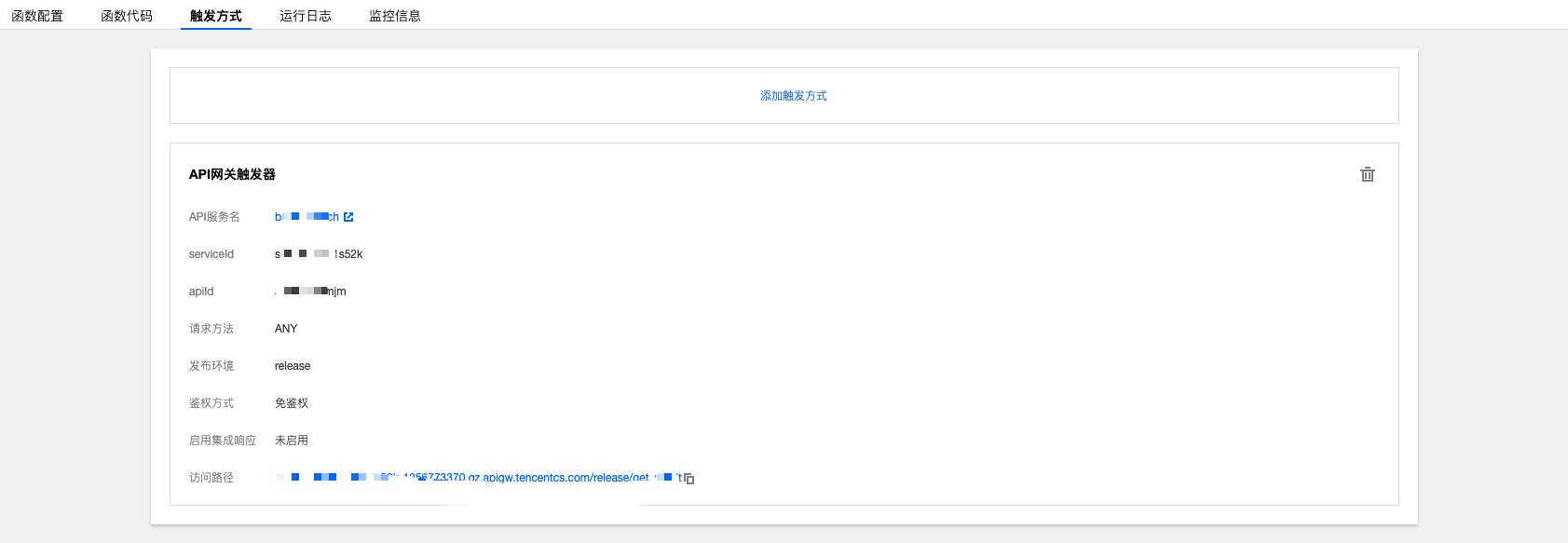The width and height of the screenshot is (1568, 543).
Task: Click the 鉴权方式 label
Action: pos(211,403)
